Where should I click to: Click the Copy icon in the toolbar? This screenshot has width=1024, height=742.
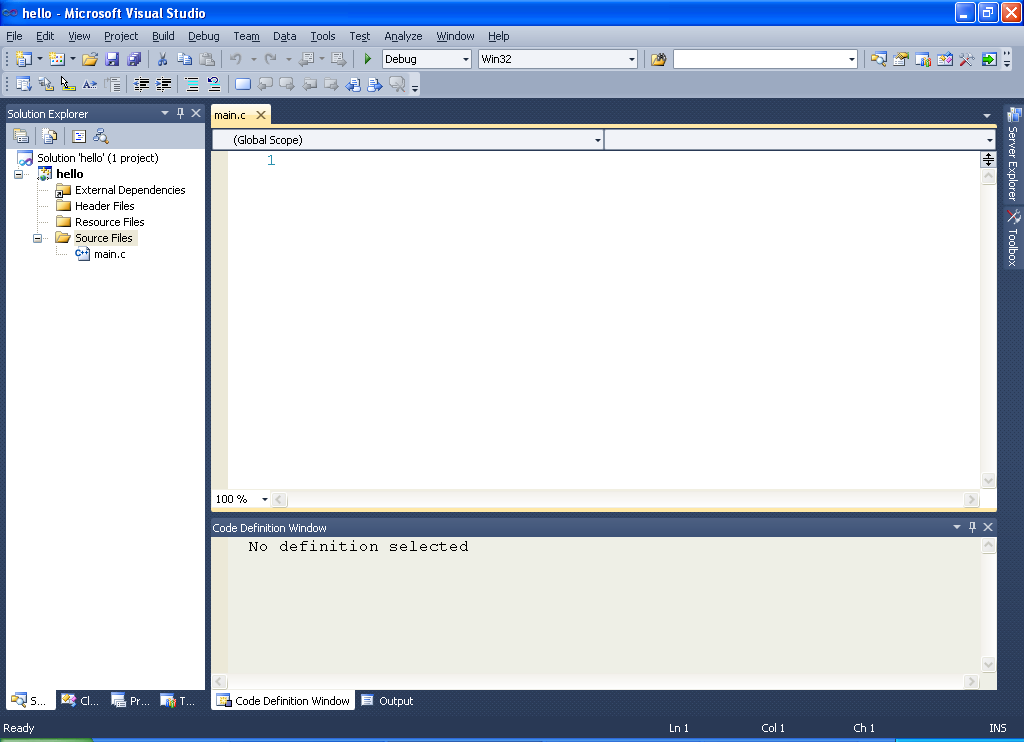[x=185, y=59]
